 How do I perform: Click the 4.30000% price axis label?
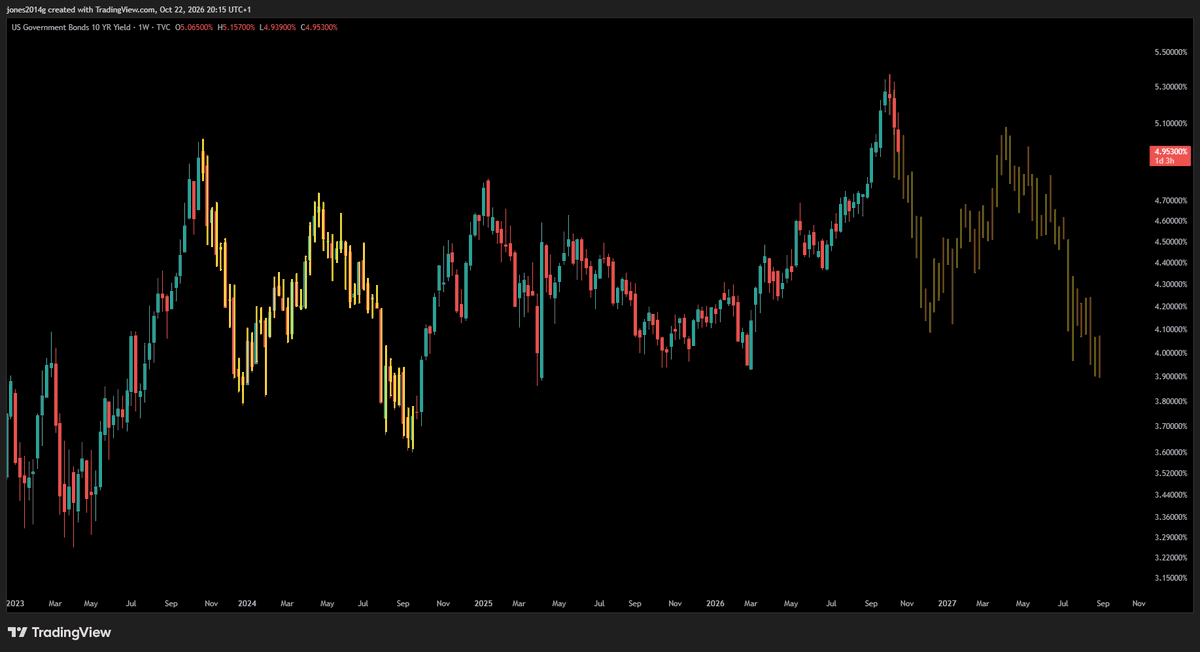coord(1171,285)
